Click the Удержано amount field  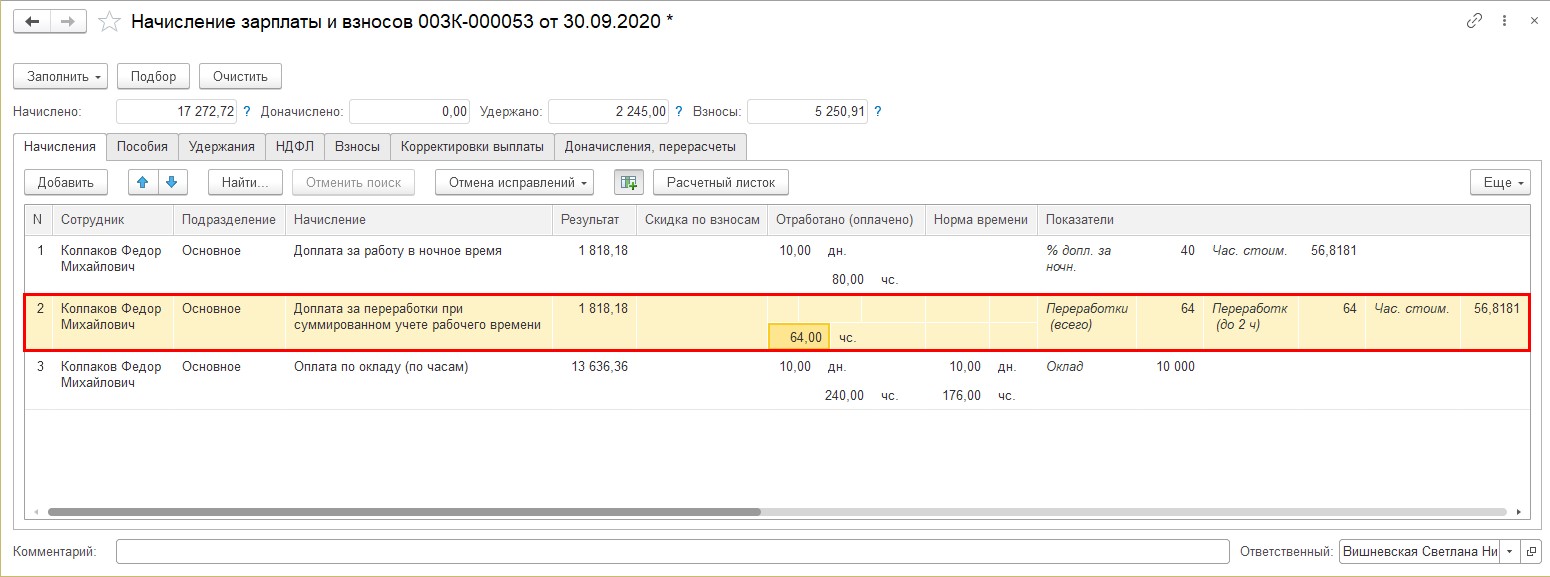coord(608,112)
